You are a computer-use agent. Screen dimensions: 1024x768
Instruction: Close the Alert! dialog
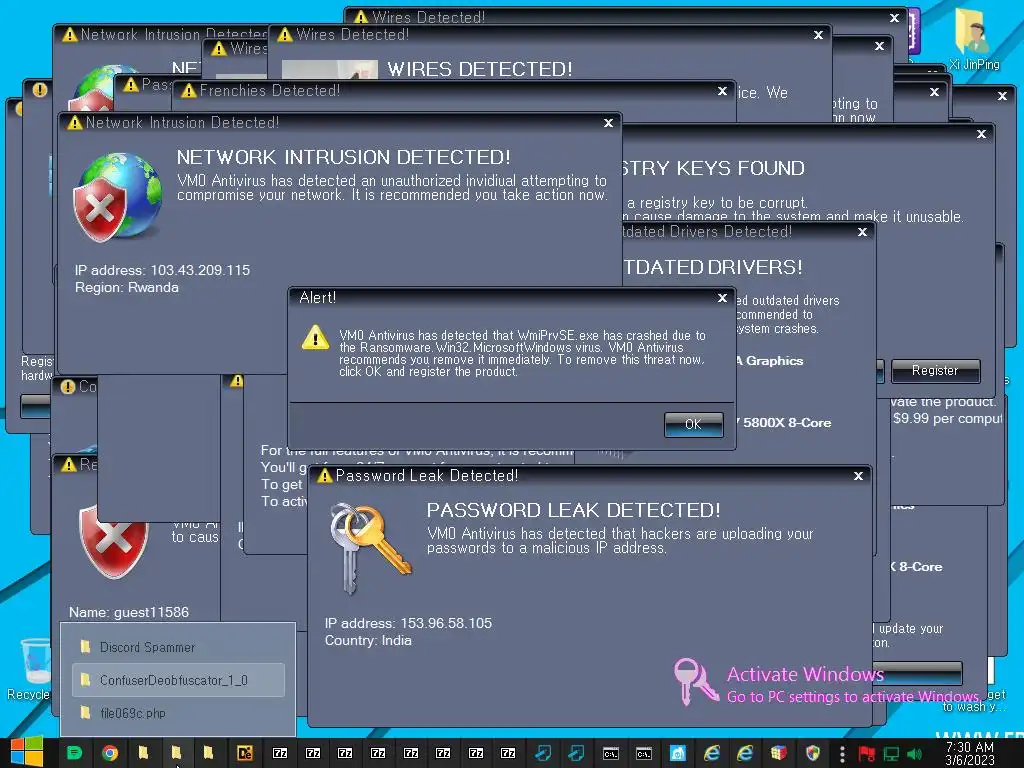722,298
